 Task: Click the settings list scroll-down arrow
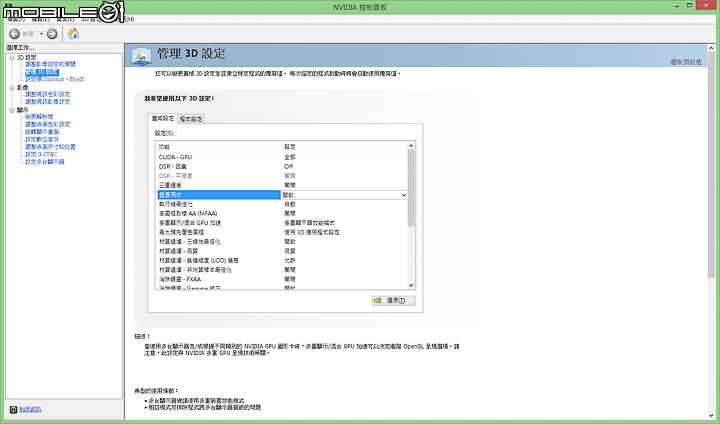tap(411, 285)
